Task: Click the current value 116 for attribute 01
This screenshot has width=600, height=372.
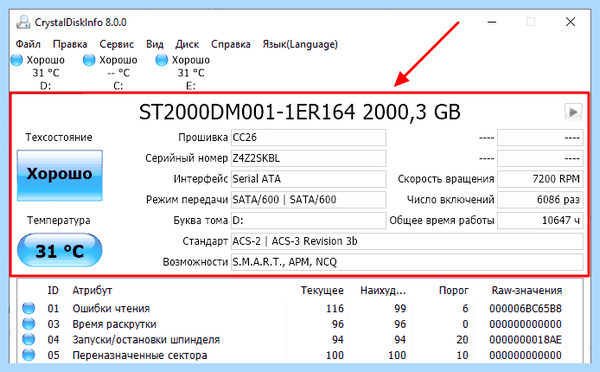Action: (x=335, y=308)
